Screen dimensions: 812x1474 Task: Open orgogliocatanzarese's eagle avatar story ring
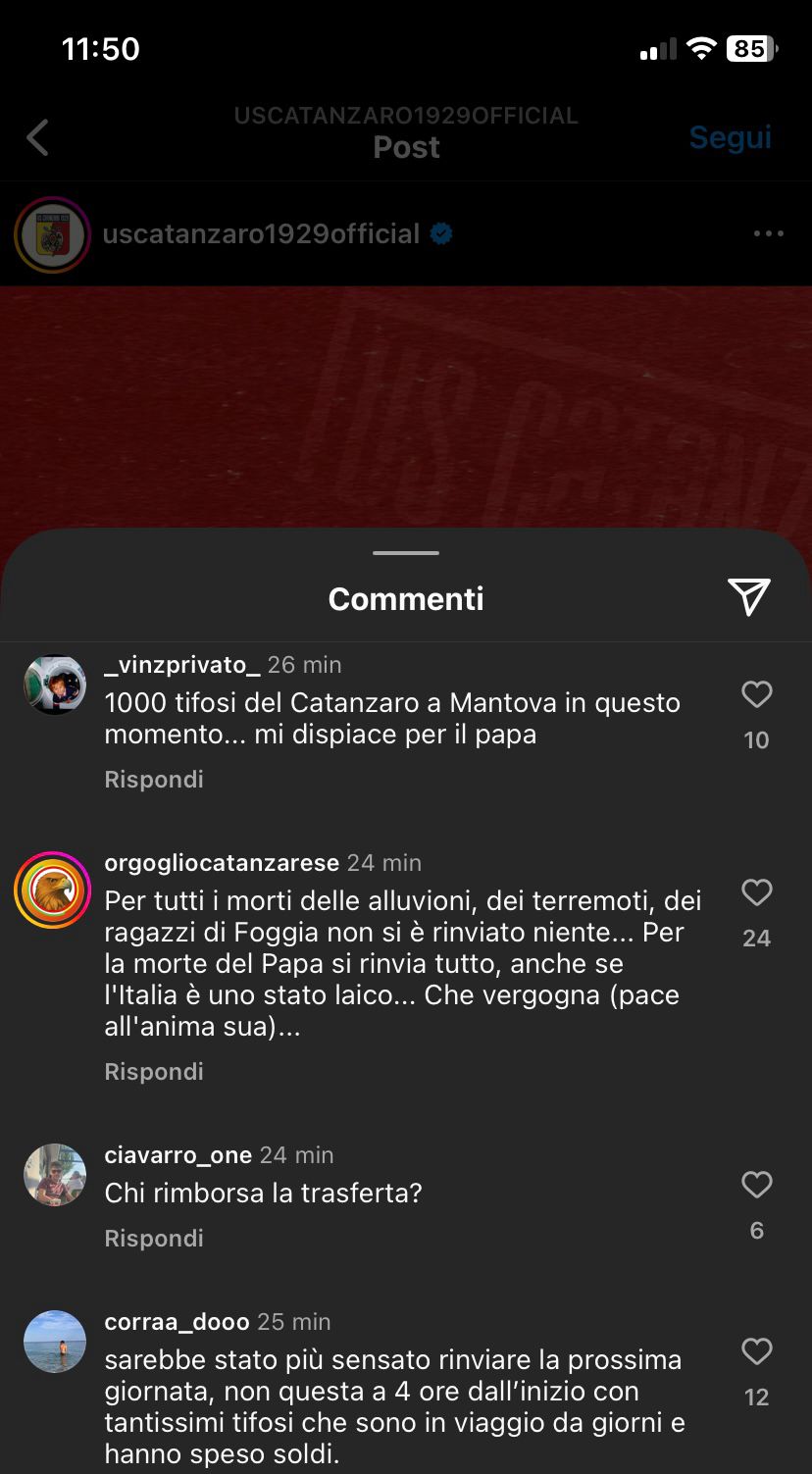(x=53, y=889)
